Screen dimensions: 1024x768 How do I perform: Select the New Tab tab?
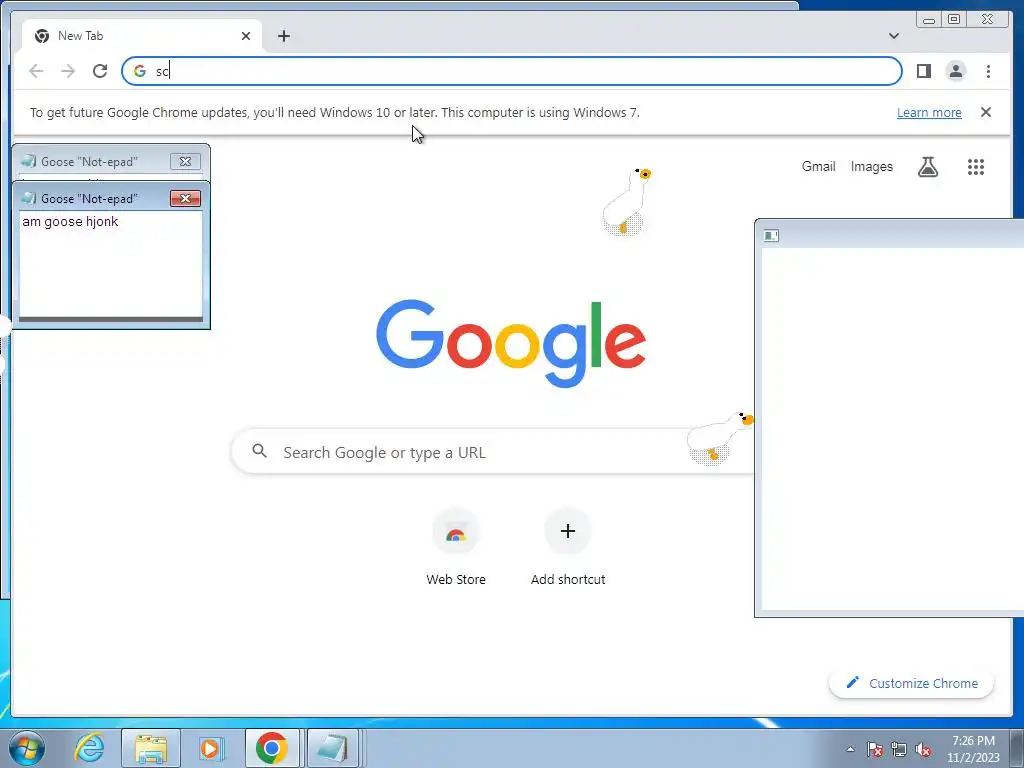point(142,36)
